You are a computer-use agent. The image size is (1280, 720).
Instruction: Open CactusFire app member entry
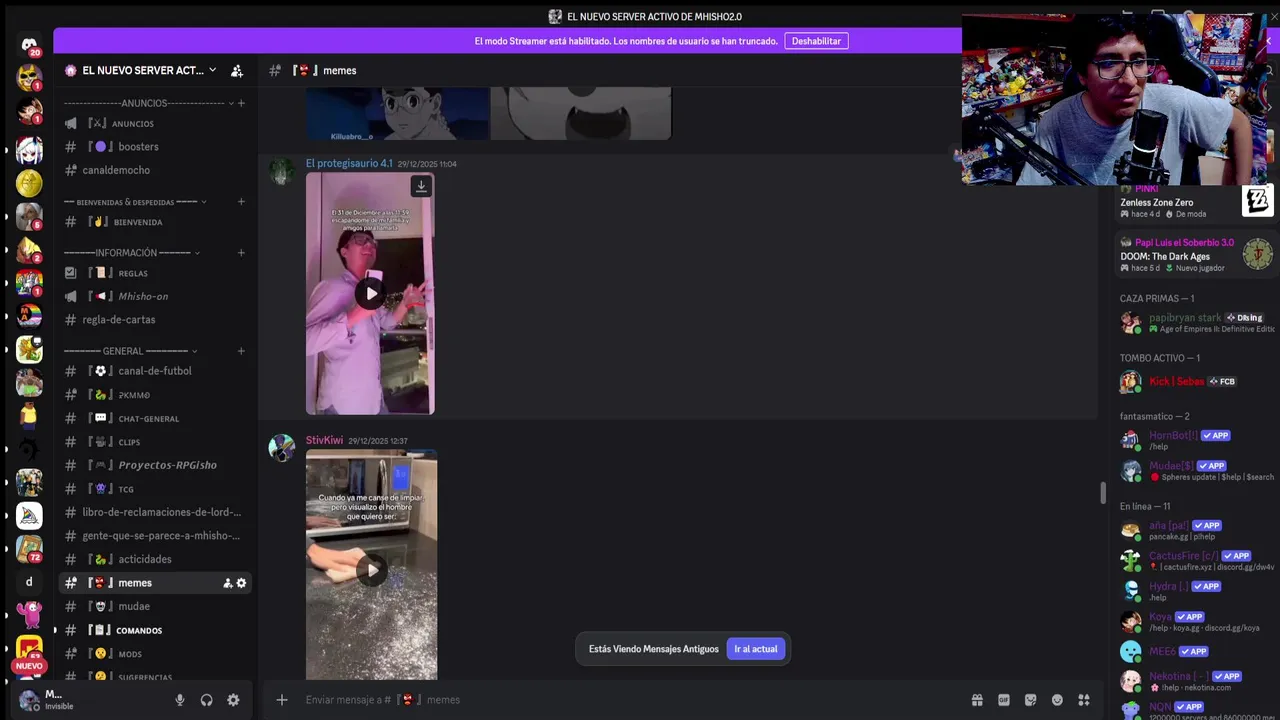pos(1197,561)
